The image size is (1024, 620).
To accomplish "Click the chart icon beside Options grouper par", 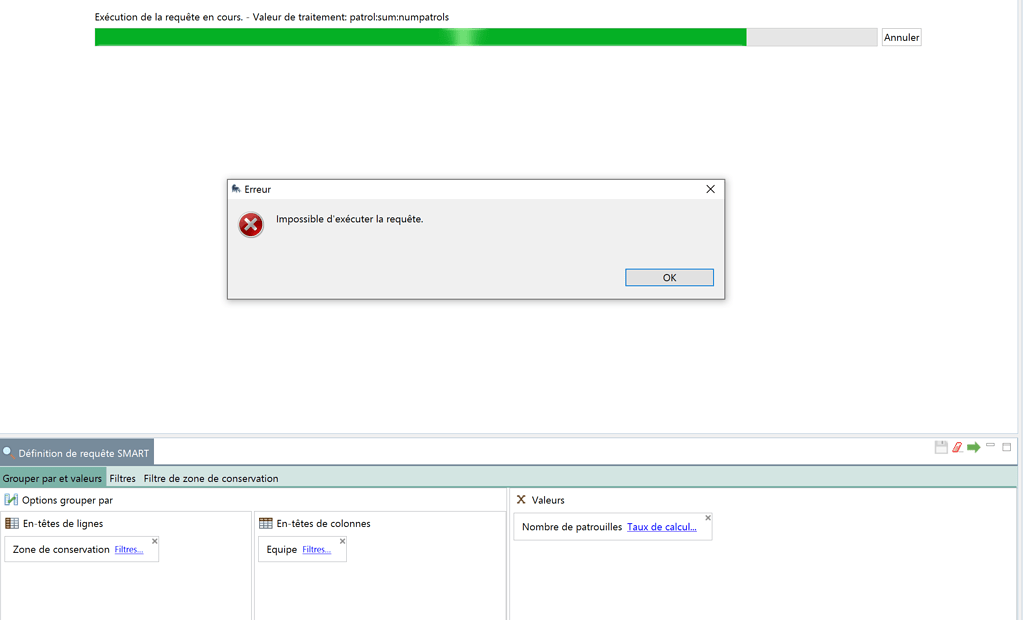I will coord(11,500).
